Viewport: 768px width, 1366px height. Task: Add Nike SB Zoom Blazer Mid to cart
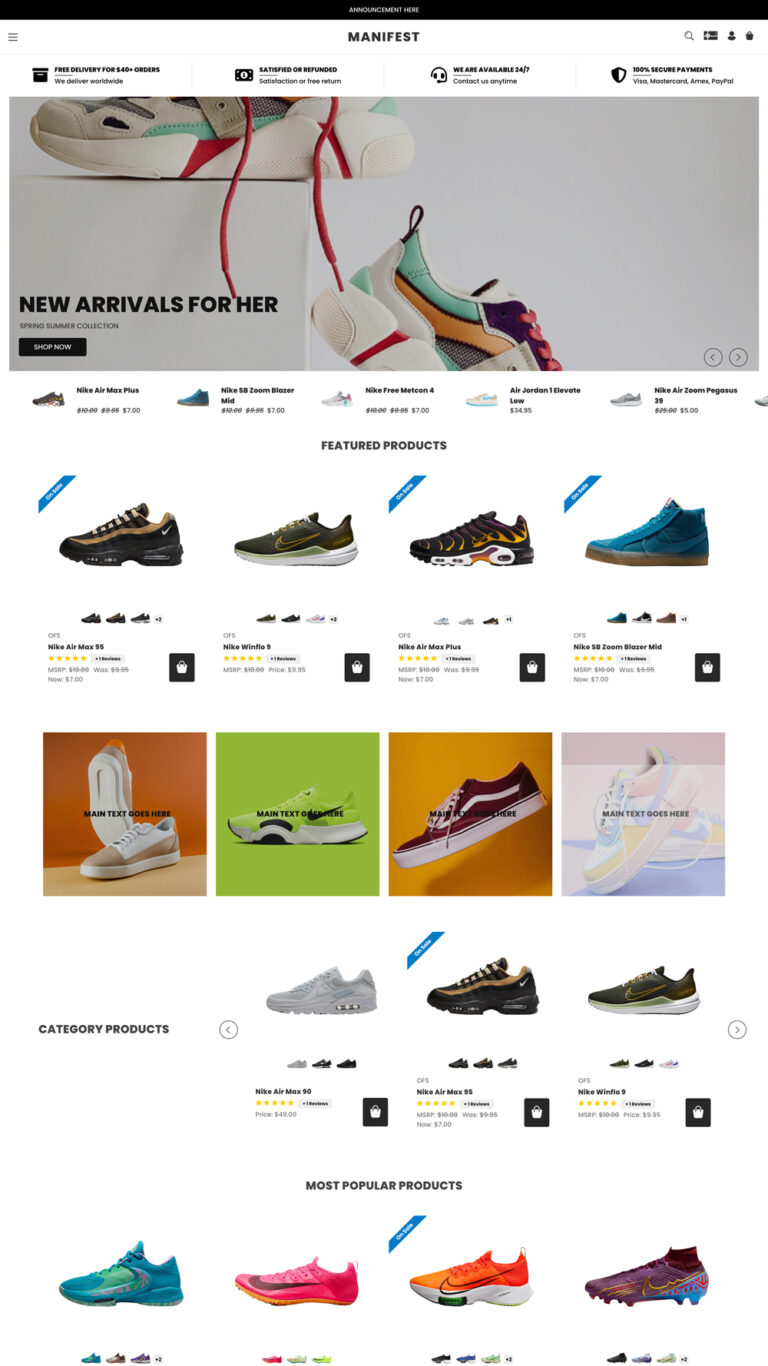pyautogui.click(x=707, y=667)
